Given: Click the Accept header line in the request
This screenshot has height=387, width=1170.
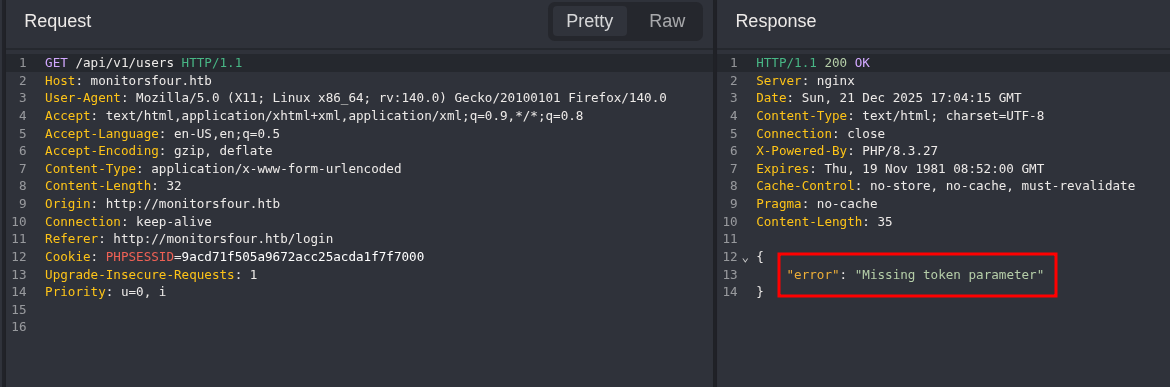Looking at the screenshot, I should (313, 116).
